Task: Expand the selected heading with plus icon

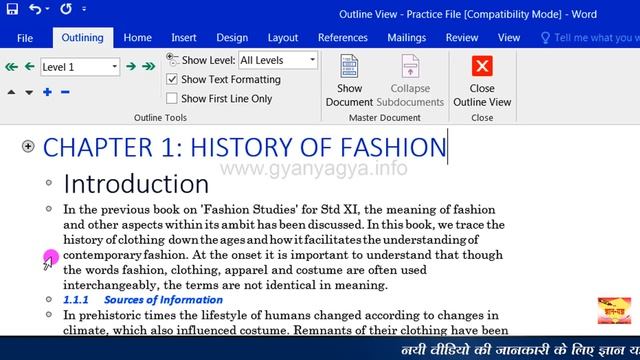Action: pyautogui.click(x=47, y=92)
